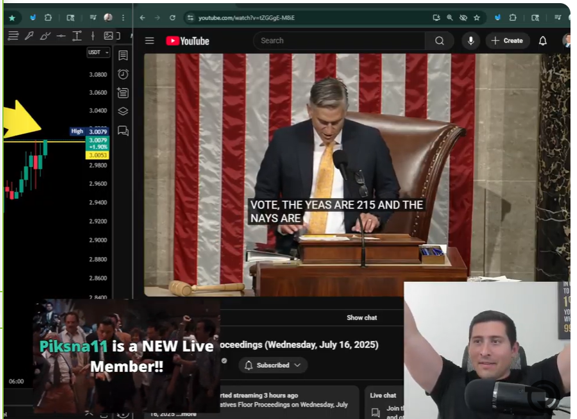Image resolution: width=577 pixels, height=419 pixels.
Task: Click the 06:00 time axis label
Action: point(16,381)
